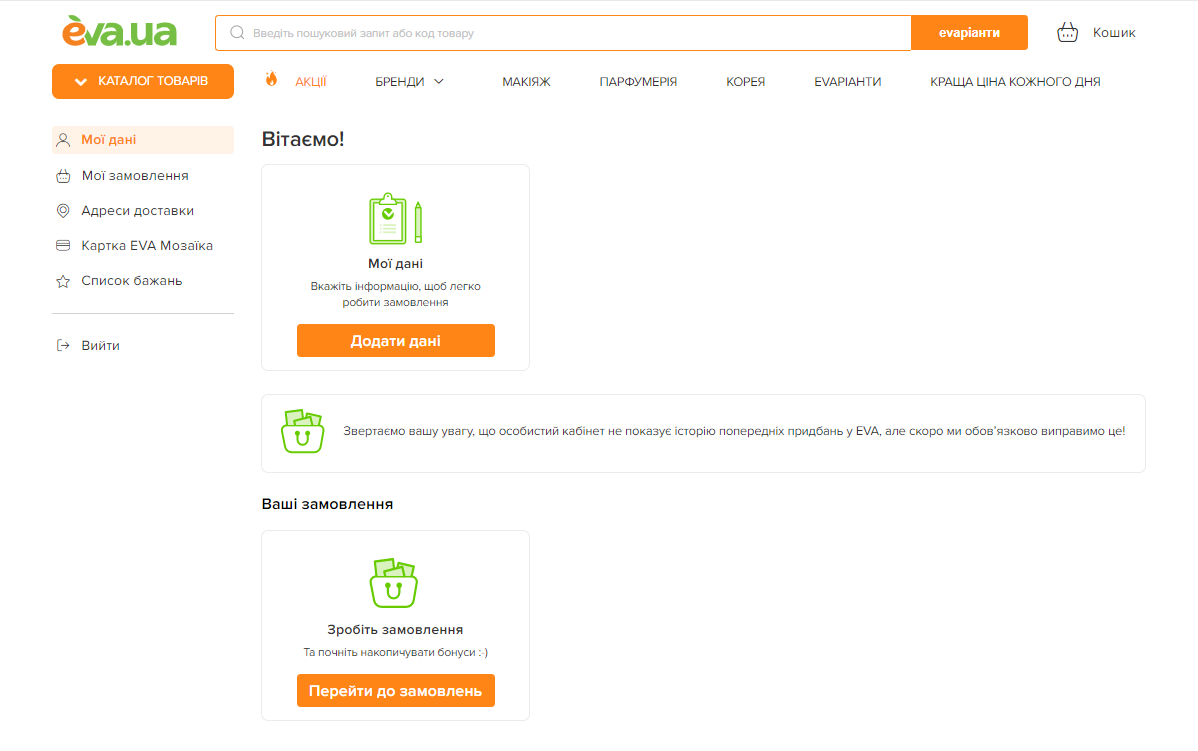Click the text Вкажіть інформацію, щоб легко робити замовлення
Viewport: 1198px width, 751px height.
click(x=395, y=294)
